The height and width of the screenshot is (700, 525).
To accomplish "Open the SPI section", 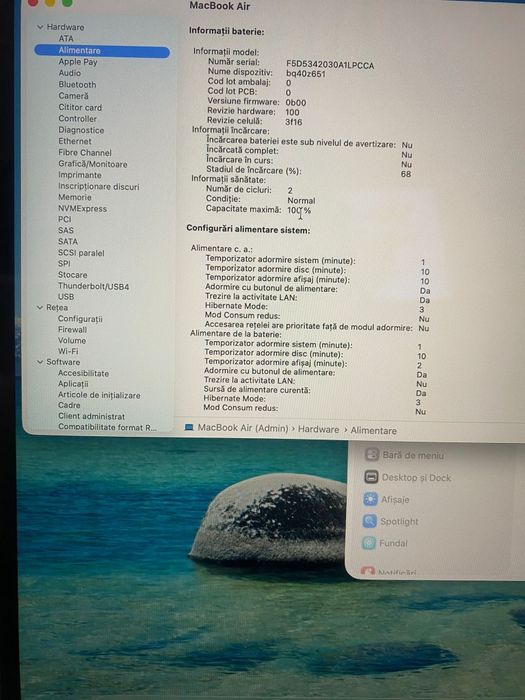I will [x=64, y=264].
